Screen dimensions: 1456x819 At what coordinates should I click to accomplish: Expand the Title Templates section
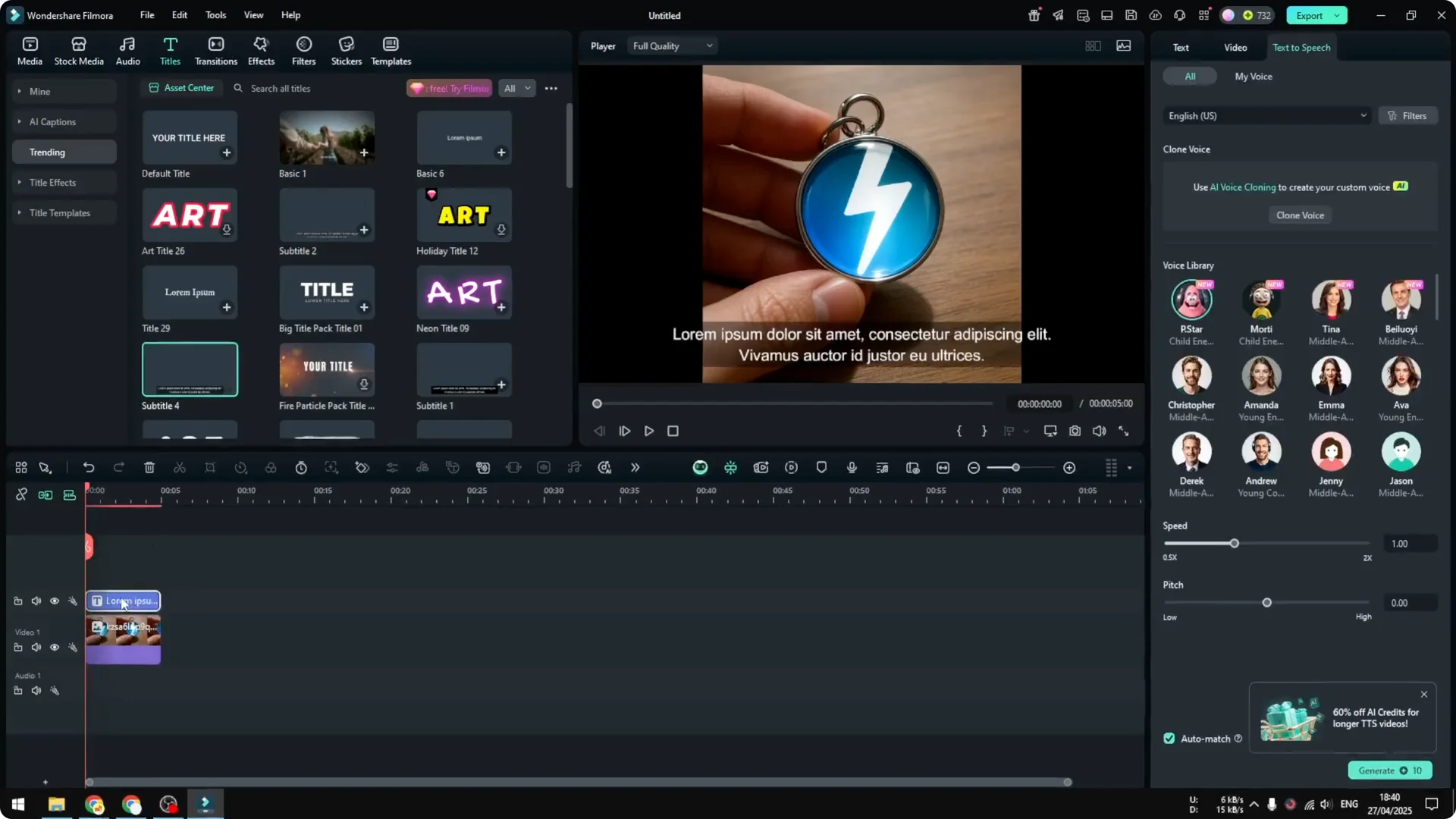(x=59, y=212)
